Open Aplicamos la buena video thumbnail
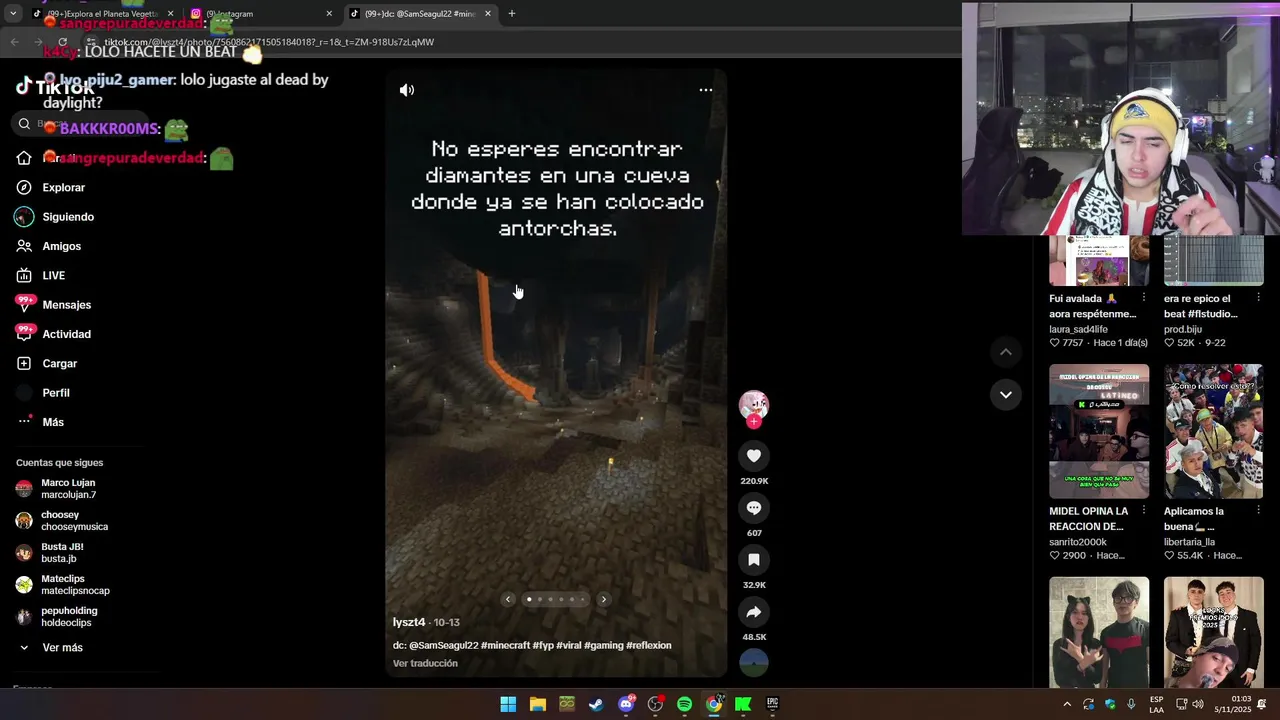 (x=1213, y=431)
